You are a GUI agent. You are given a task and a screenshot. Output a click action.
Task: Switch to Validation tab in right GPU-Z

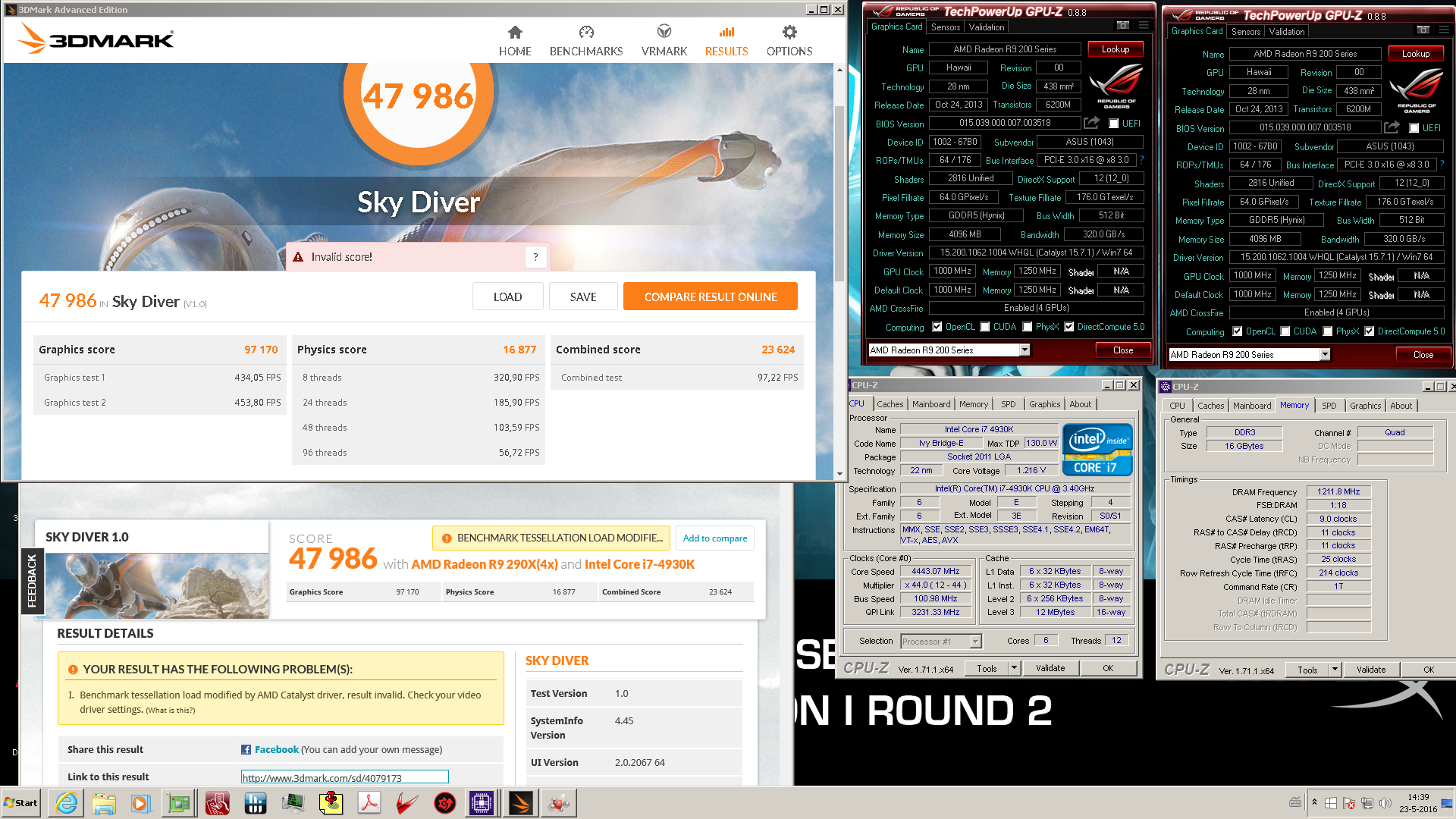click(1287, 32)
